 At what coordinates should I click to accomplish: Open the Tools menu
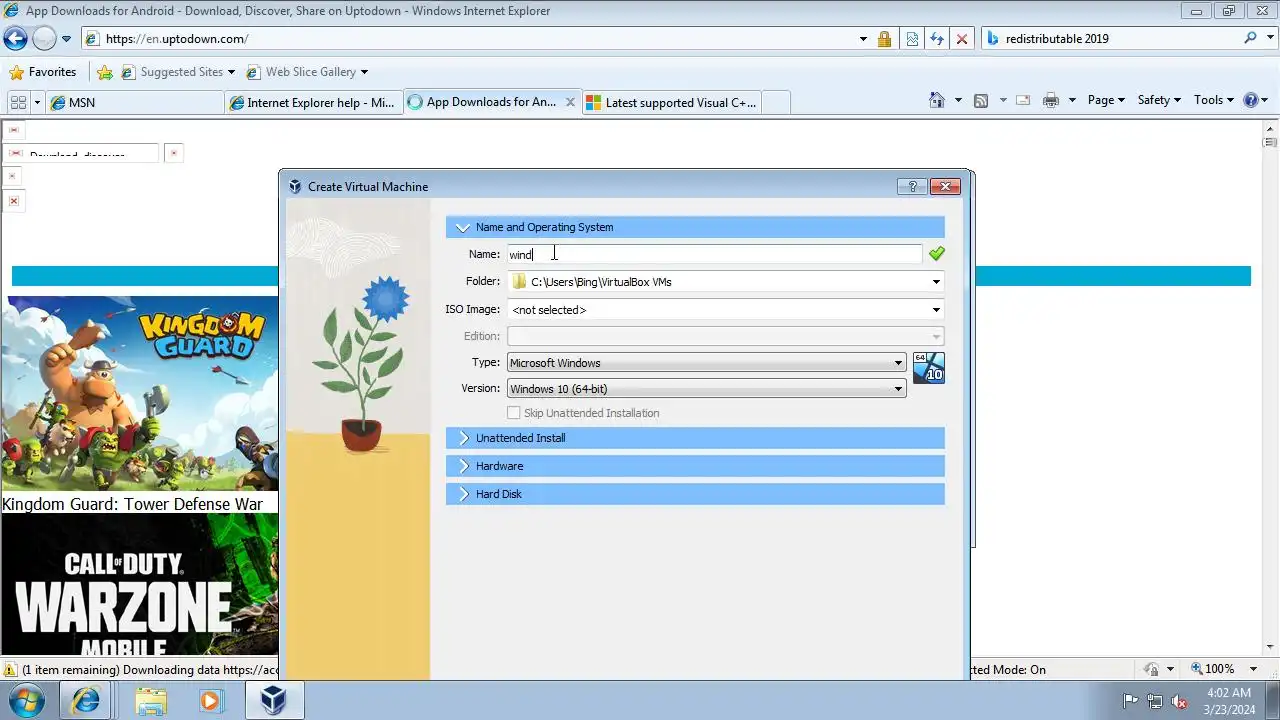[x=1214, y=100]
